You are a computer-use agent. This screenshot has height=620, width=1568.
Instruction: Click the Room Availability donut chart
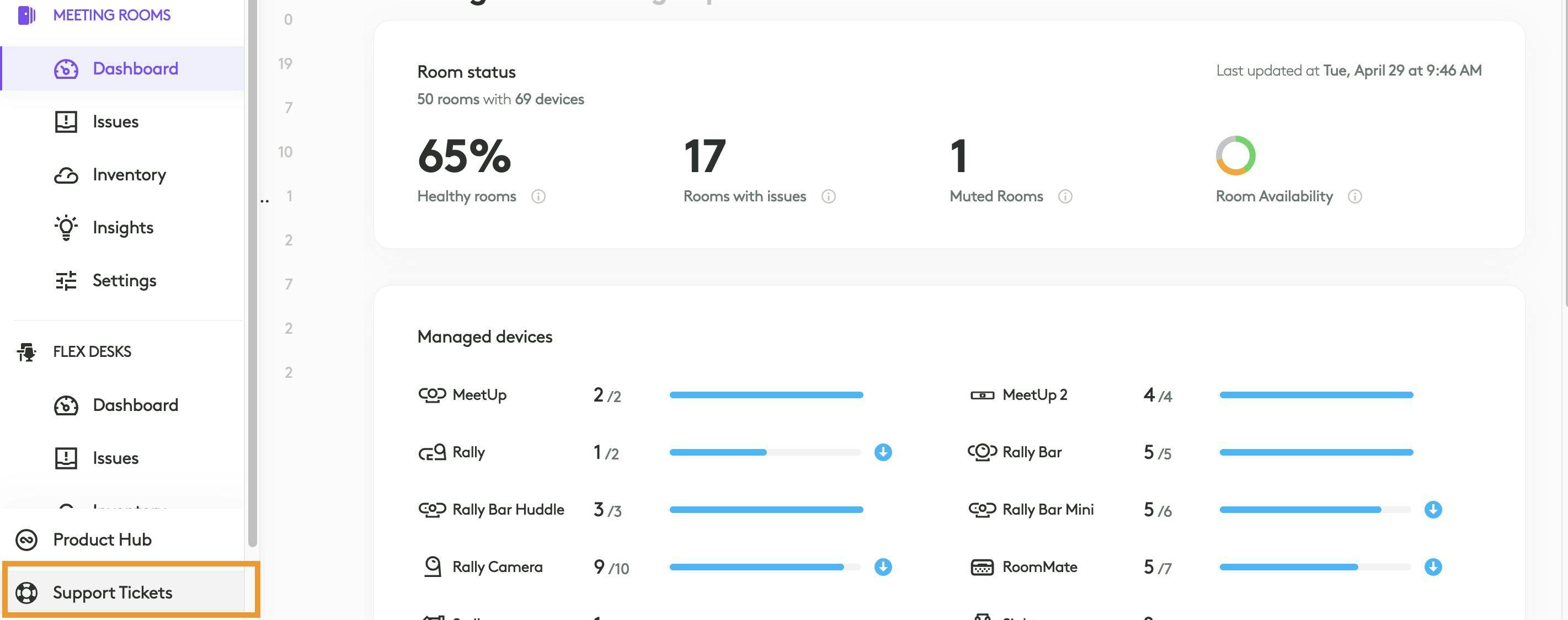[x=1235, y=156]
